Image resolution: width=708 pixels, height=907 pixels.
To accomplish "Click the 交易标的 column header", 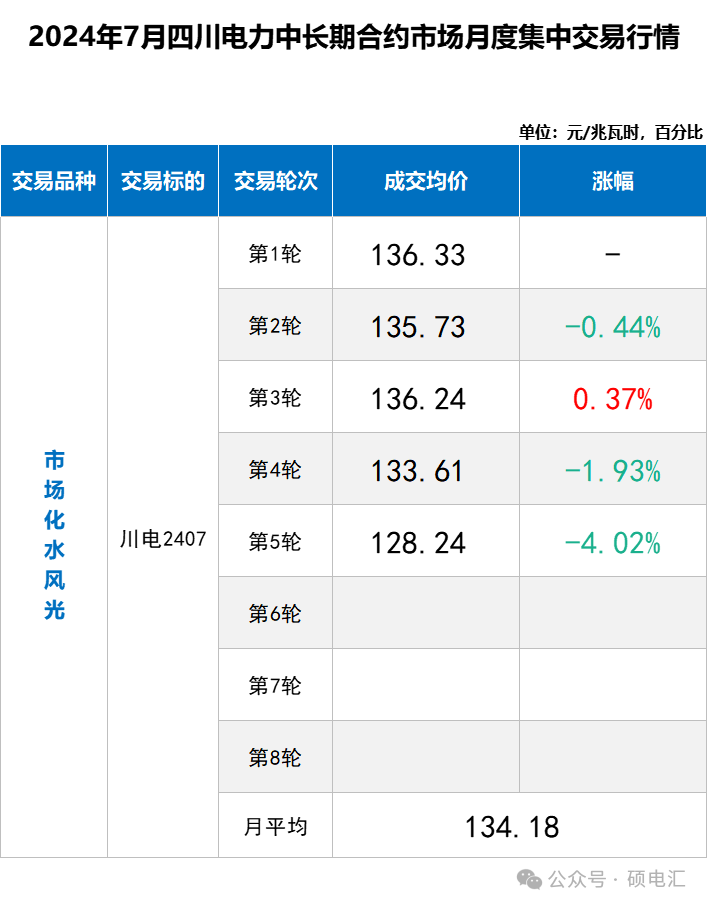I will [x=163, y=181].
